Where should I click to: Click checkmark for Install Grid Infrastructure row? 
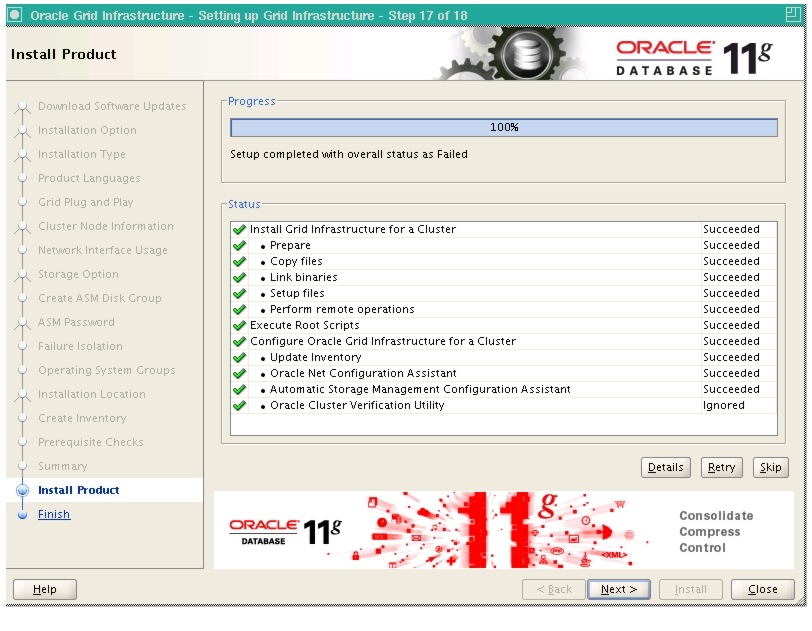coord(239,230)
